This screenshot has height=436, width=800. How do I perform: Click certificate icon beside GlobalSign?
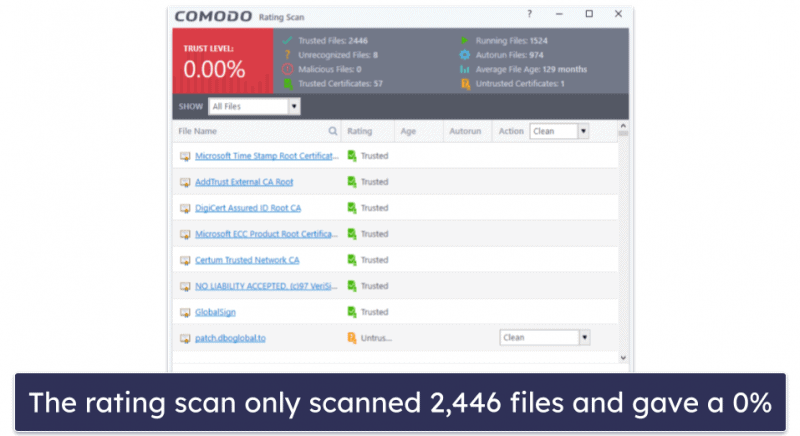(x=185, y=312)
